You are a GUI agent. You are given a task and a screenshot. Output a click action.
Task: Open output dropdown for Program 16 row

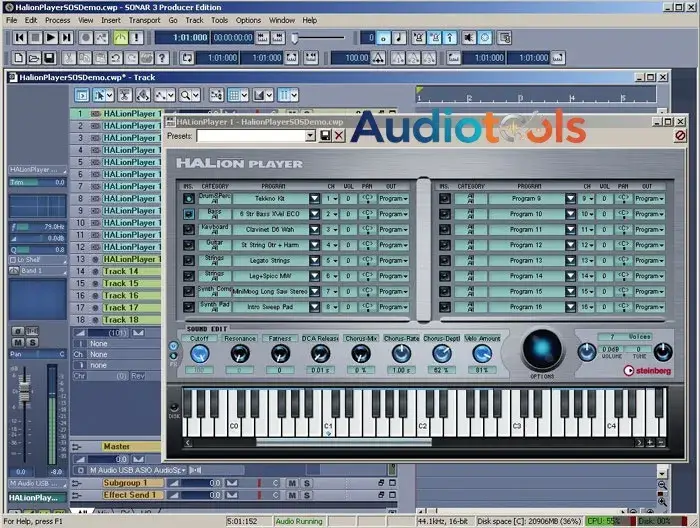650,307
